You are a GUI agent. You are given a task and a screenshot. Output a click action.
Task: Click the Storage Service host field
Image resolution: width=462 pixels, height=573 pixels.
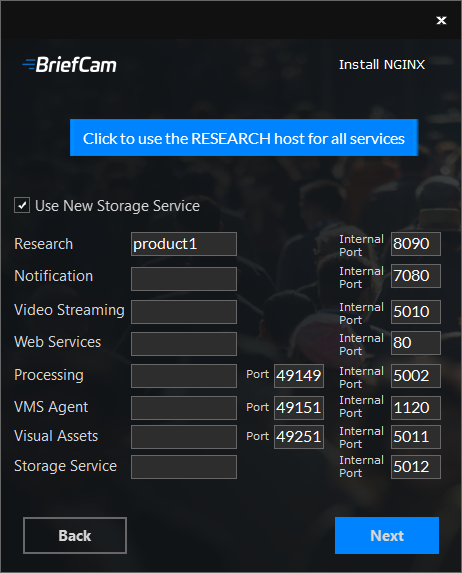tap(184, 467)
